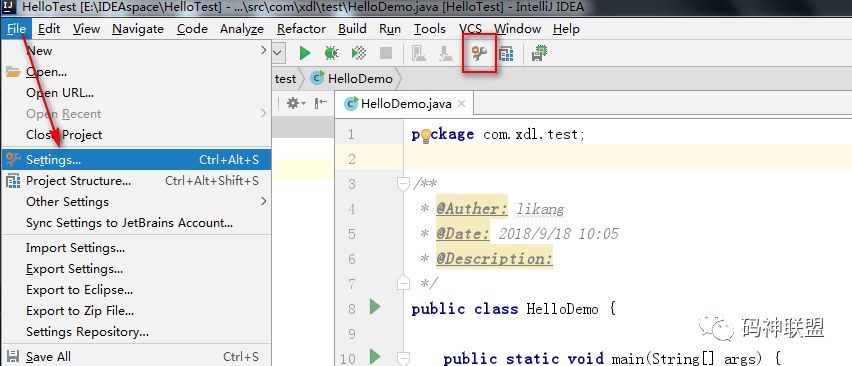
Task: Open the run configuration dropdown arrow
Action: pos(278,53)
